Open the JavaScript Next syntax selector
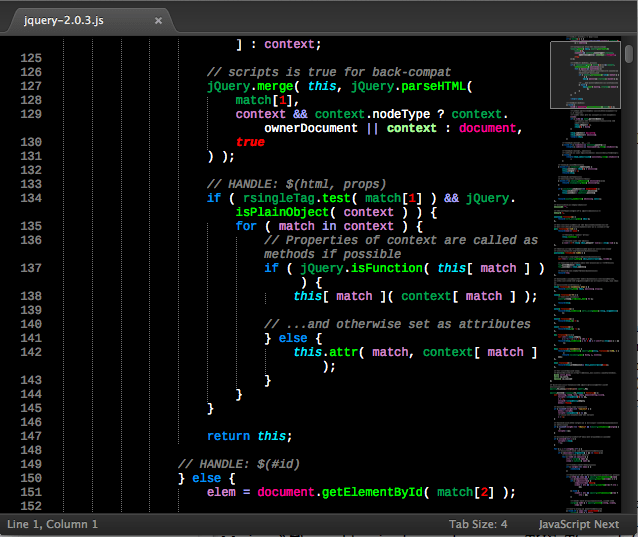Viewport: 638px width, 537px height. [579, 524]
